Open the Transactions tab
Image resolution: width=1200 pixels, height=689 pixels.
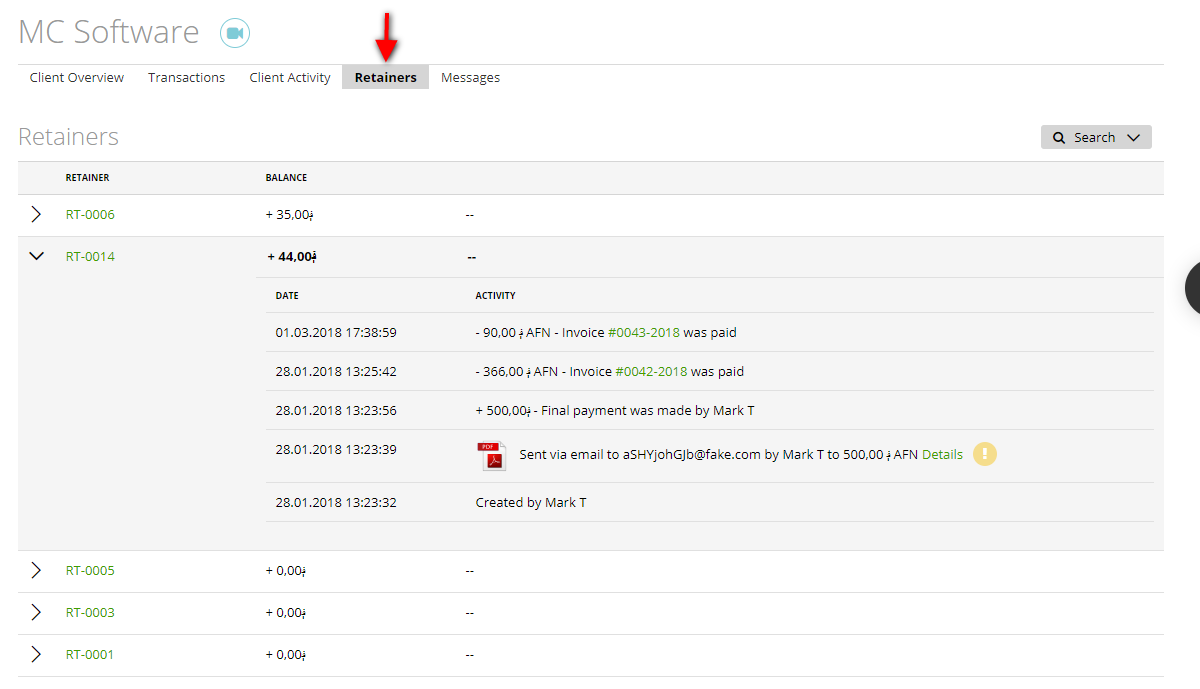pos(186,77)
